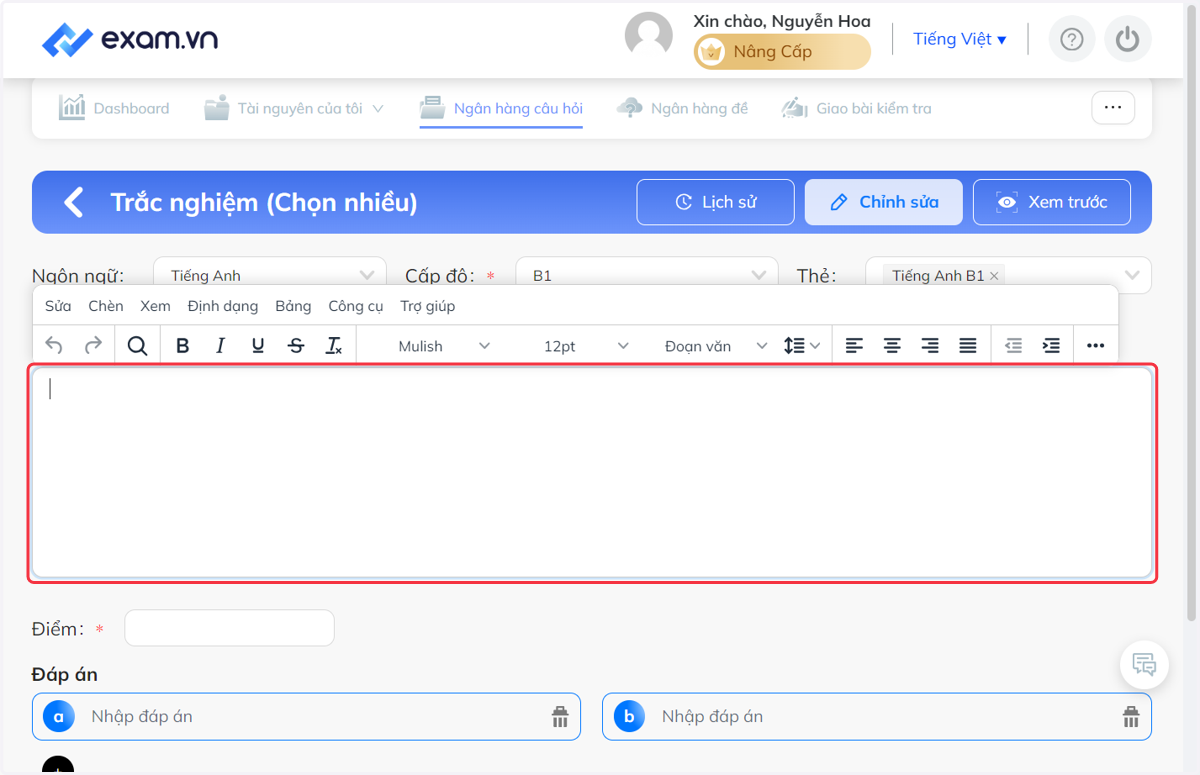Viewport: 1200px width, 775px height.
Task: Switch to Giao bài kiểm tra tab
Action: (856, 108)
